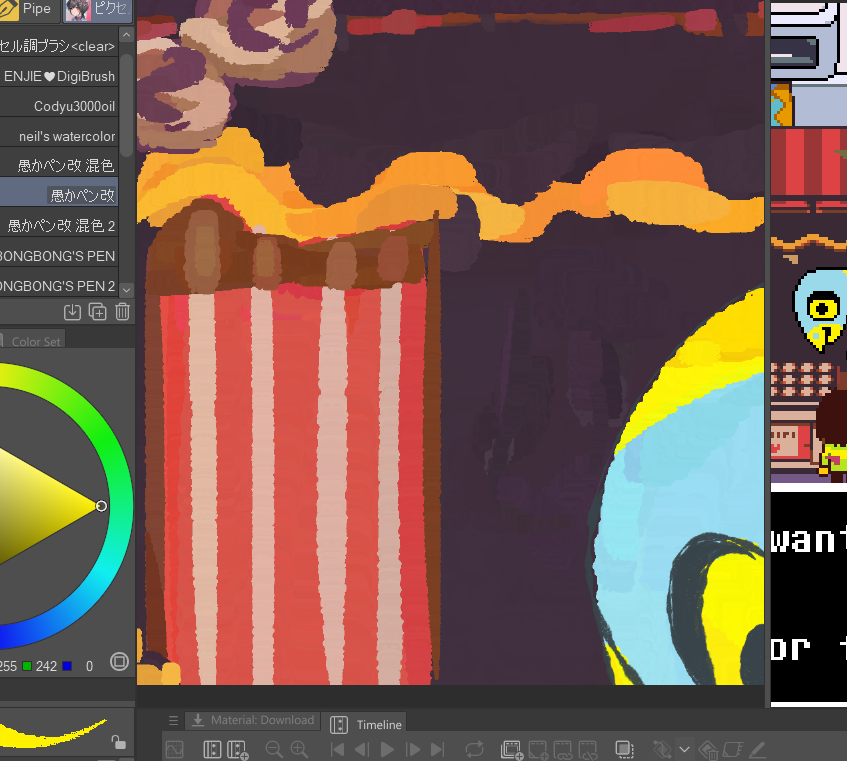This screenshot has height=761, width=847.
Task: Switch color wheel color space icon
Action: pyautogui.click(x=119, y=662)
